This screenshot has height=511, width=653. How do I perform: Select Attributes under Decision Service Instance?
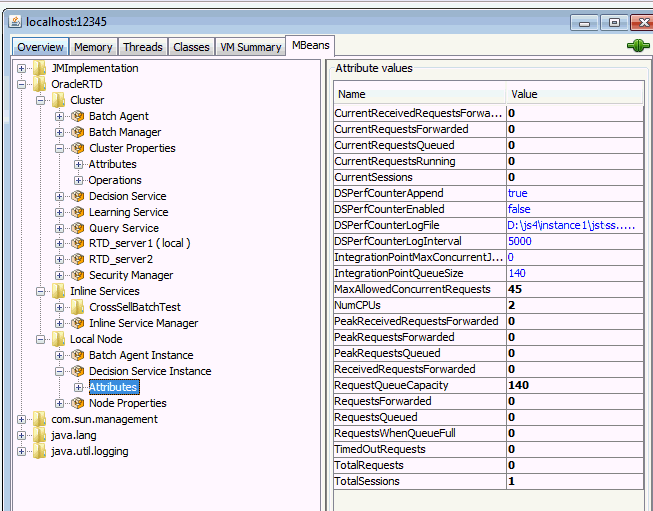pyautogui.click(x=114, y=387)
